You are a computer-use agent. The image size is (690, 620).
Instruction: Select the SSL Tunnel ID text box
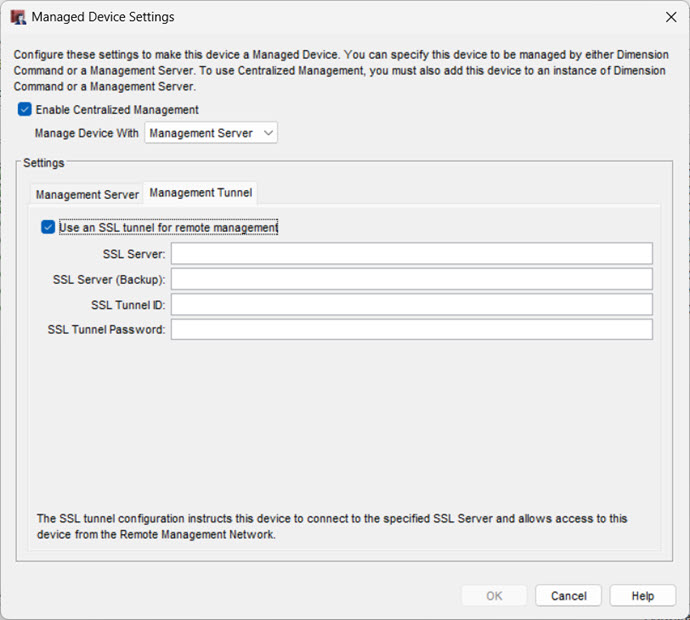pos(411,304)
